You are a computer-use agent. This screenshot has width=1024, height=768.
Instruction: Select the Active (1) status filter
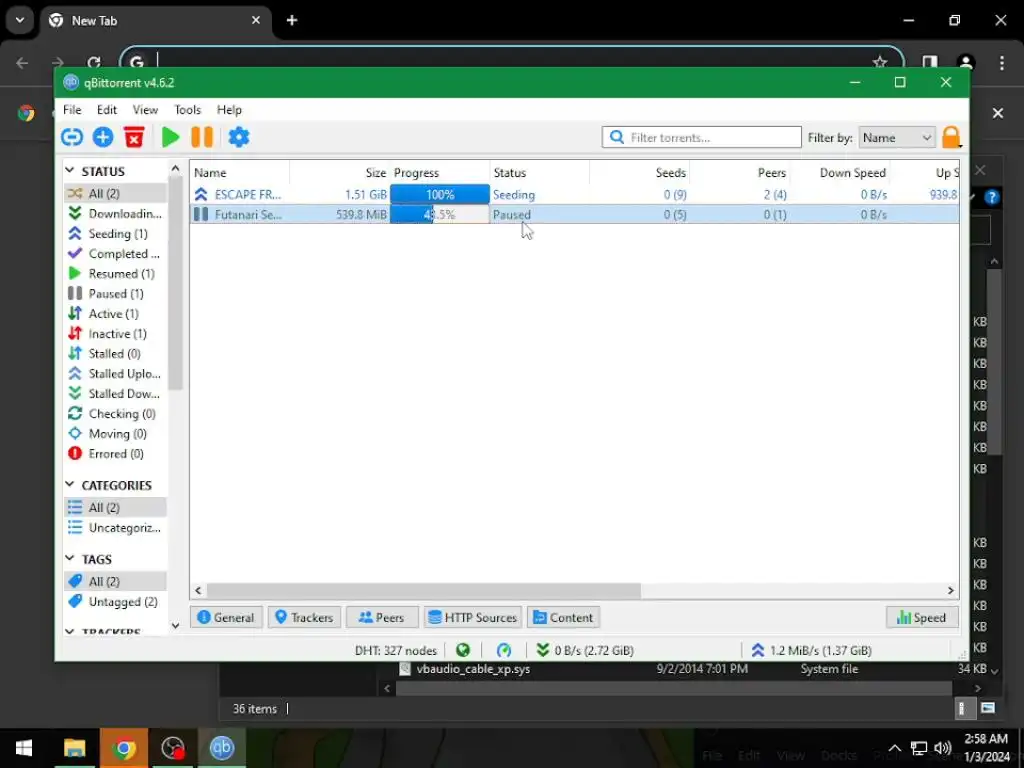(116, 313)
